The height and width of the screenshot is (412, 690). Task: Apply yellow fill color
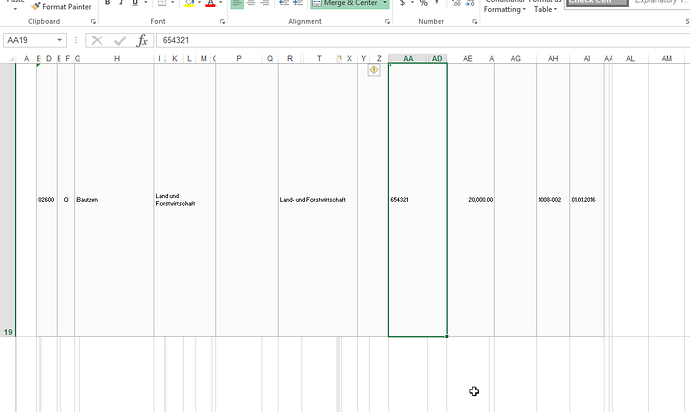click(x=189, y=3)
